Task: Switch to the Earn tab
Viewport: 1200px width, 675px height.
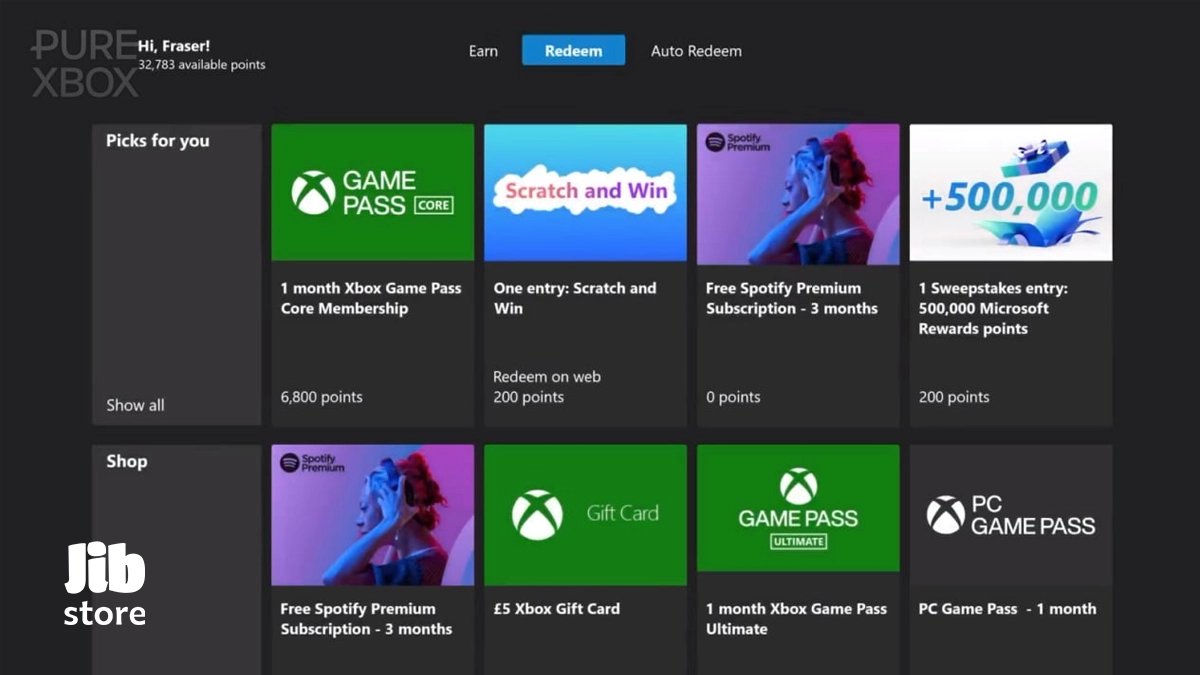Action: [x=483, y=51]
